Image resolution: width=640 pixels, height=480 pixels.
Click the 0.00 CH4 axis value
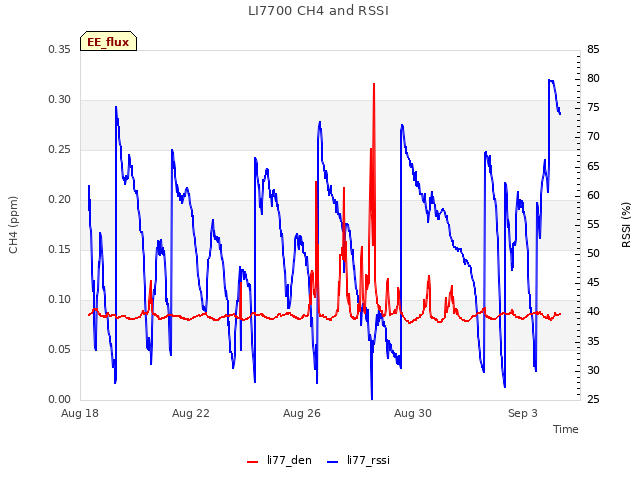click(60, 400)
